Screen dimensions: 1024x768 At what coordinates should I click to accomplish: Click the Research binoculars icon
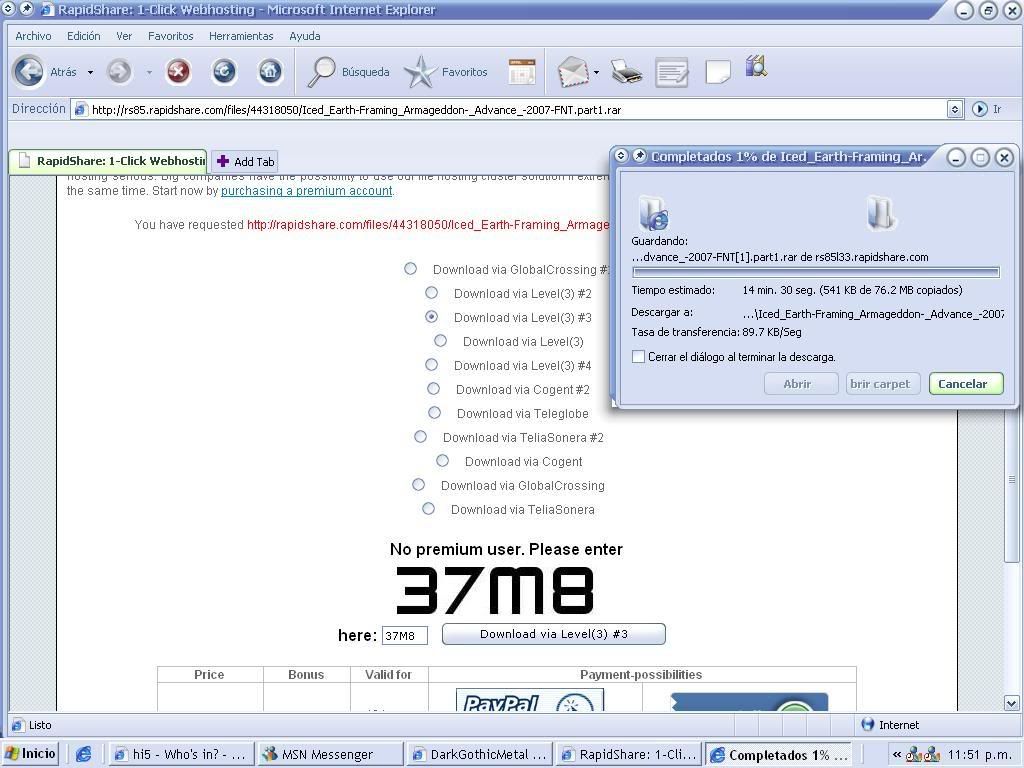pyautogui.click(x=756, y=67)
